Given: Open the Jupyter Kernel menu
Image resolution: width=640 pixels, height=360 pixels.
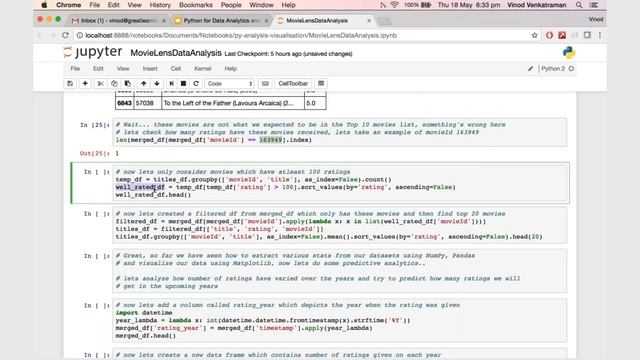Looking at the screenshot, I should click(x=202, y=69).
